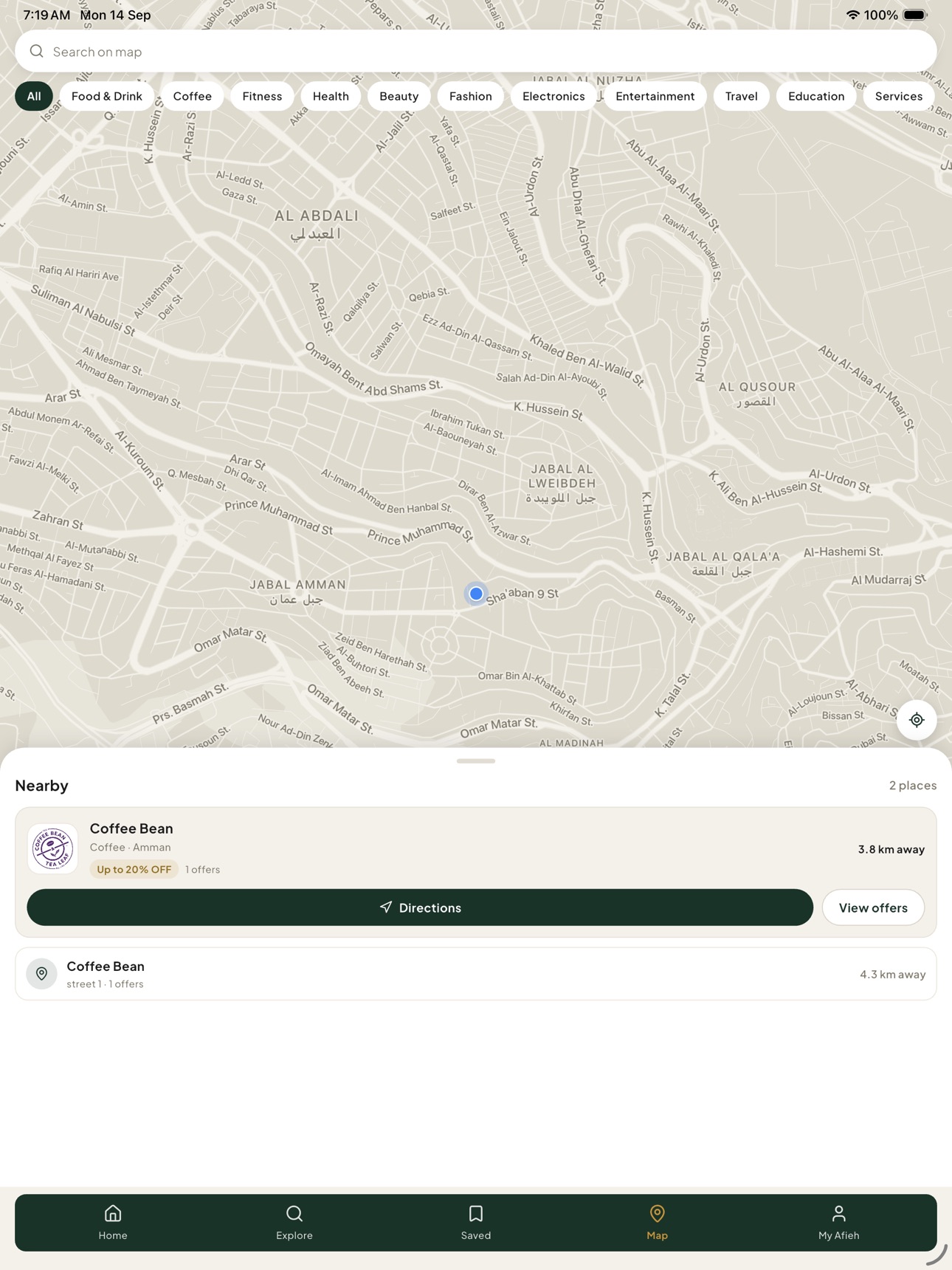Tap the battery status icon
Viewport: 952px width, 1270px height.
click(915, 15)
